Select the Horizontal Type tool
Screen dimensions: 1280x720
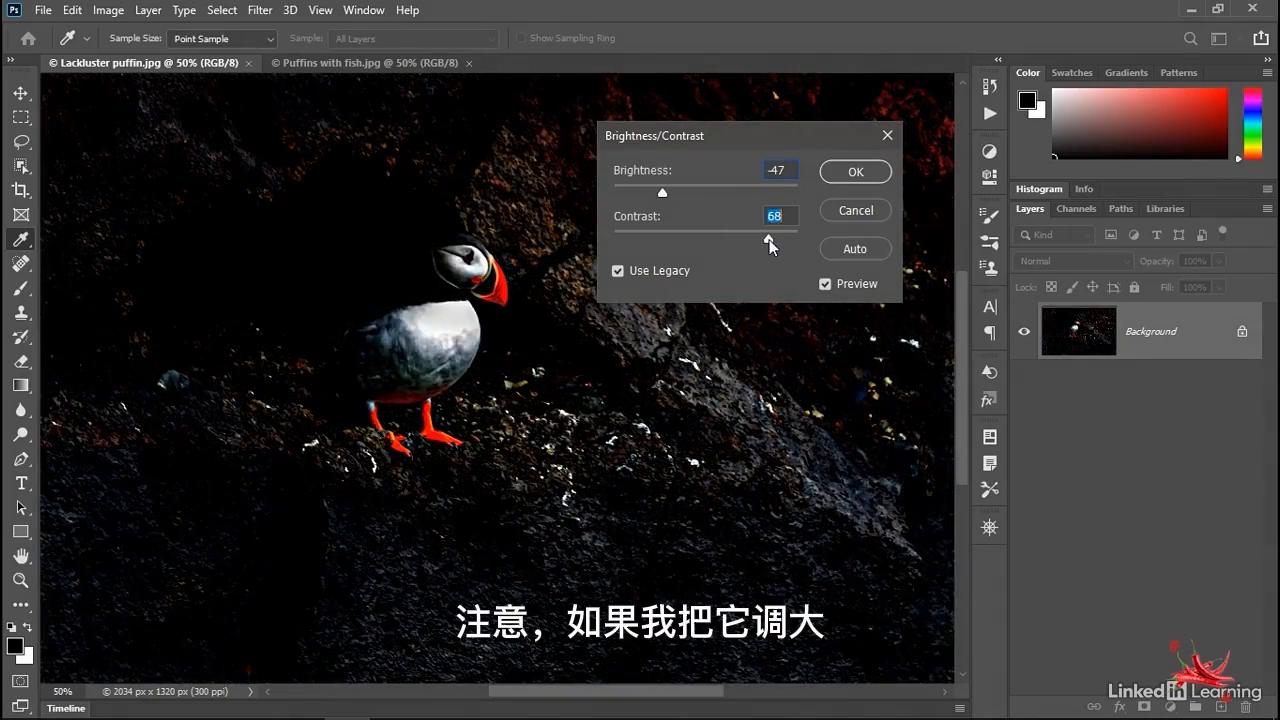[21, 483]
